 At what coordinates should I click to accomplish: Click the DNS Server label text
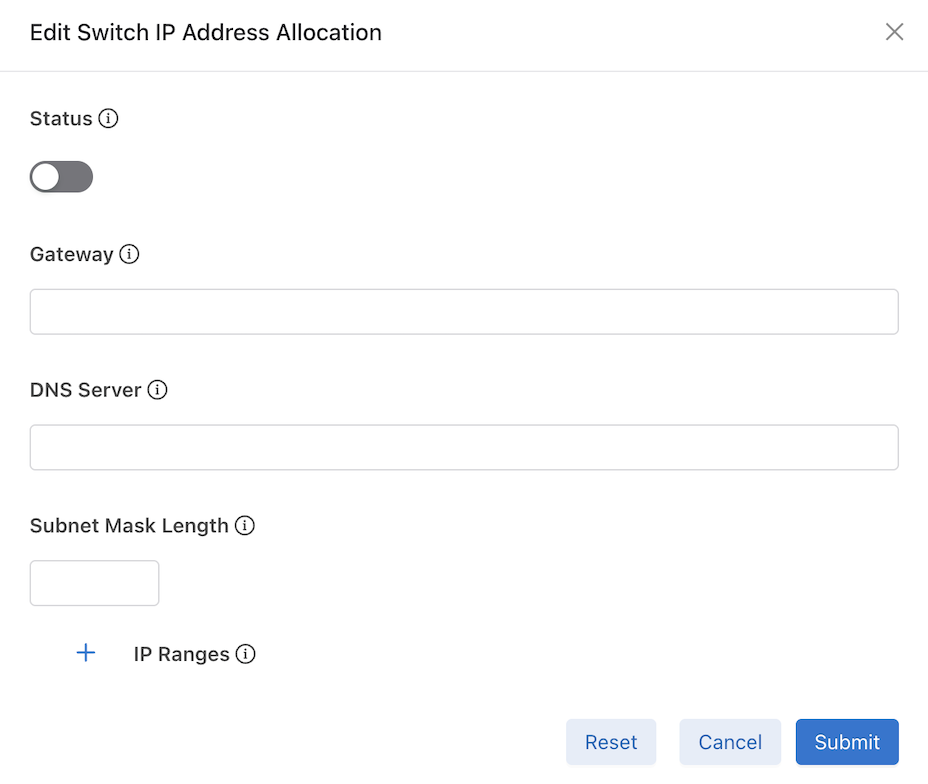point(85,390)
